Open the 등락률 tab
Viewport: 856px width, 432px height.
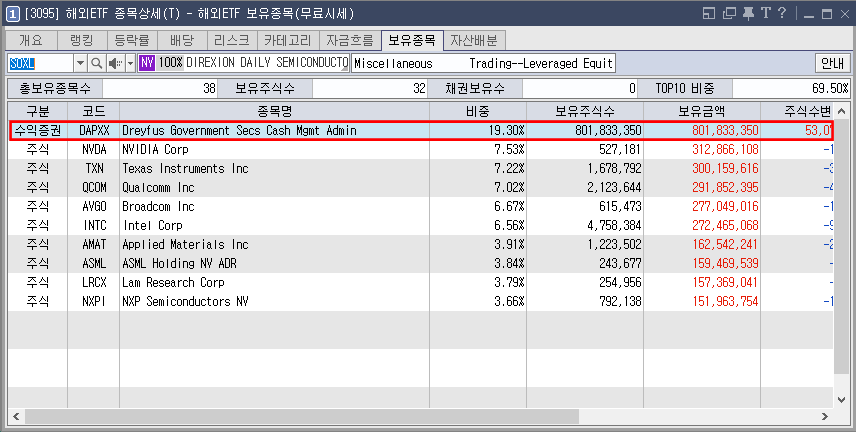click(132, 40)
